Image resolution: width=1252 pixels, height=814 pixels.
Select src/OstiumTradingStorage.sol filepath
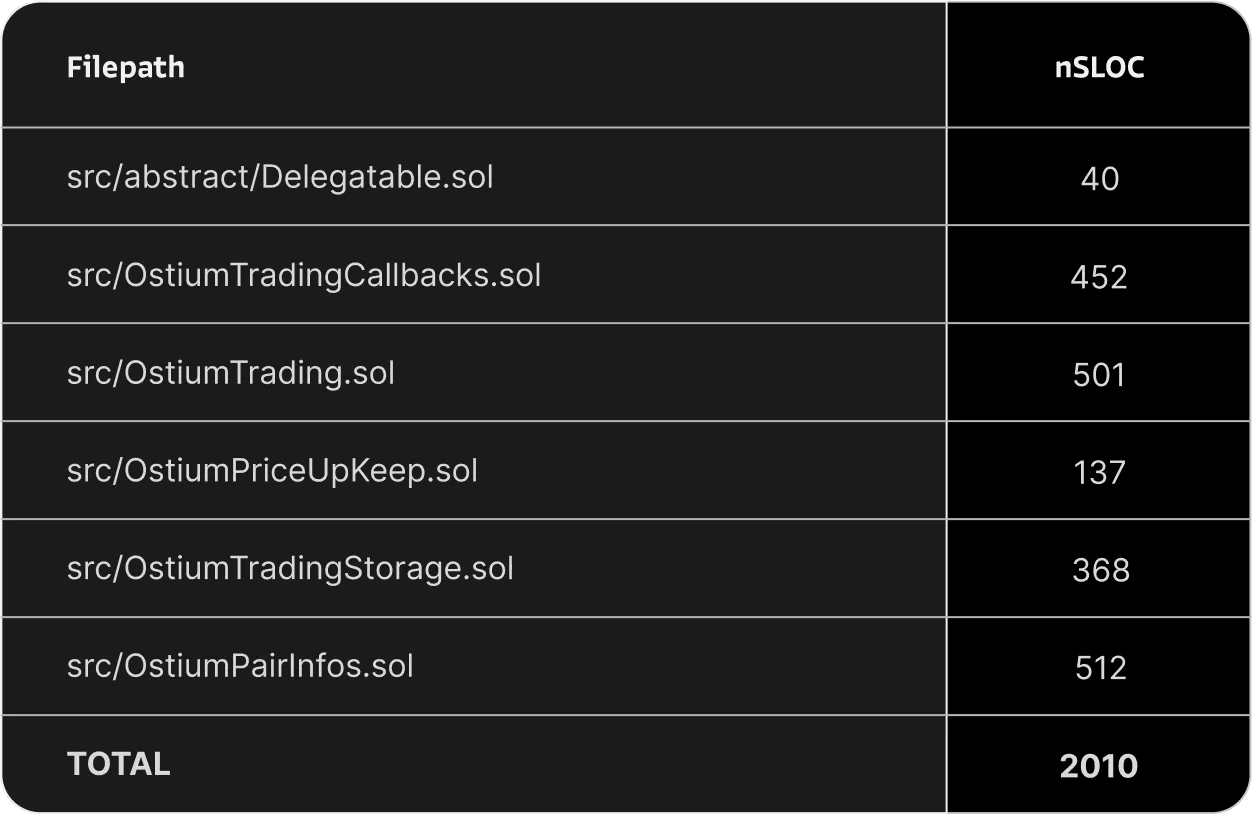(290, 569)
